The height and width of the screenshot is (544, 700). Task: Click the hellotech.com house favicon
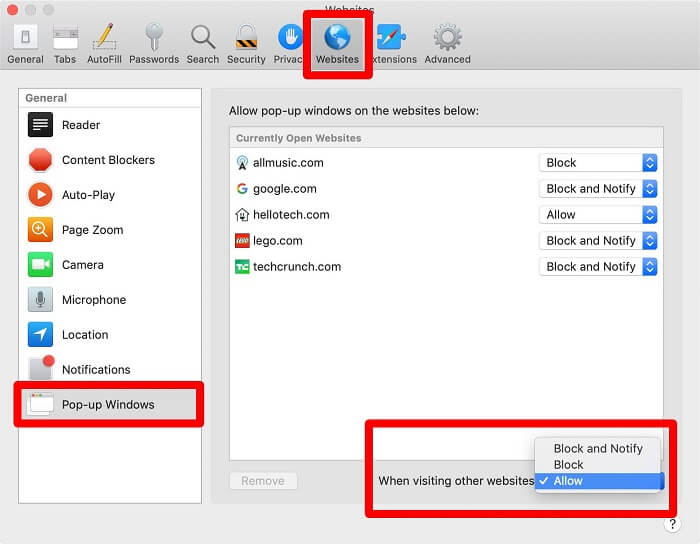242,215
